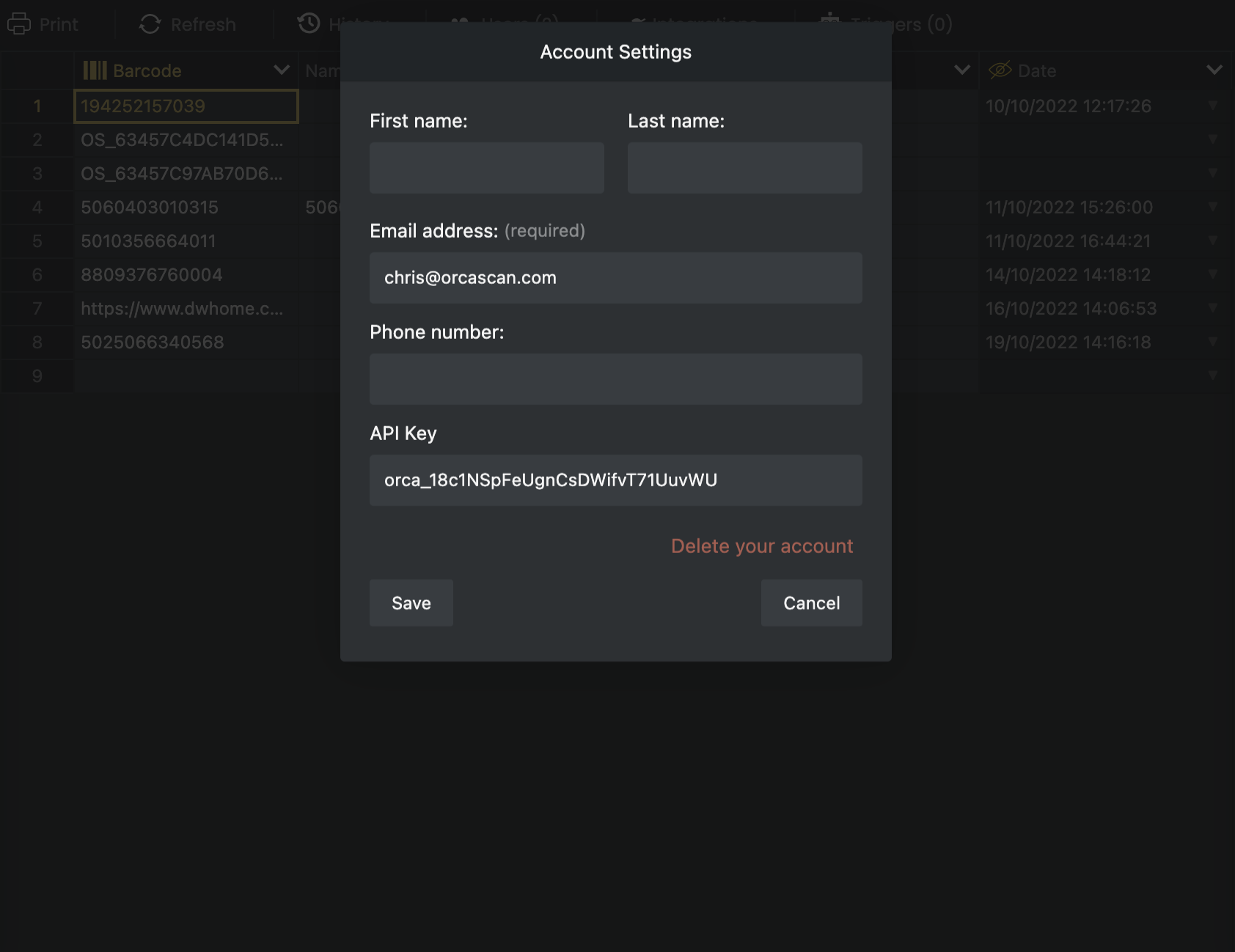Expand the Barcode column dropdown chevron
Viewport: 1235px width, 952px height.
[x=281, y=70]
